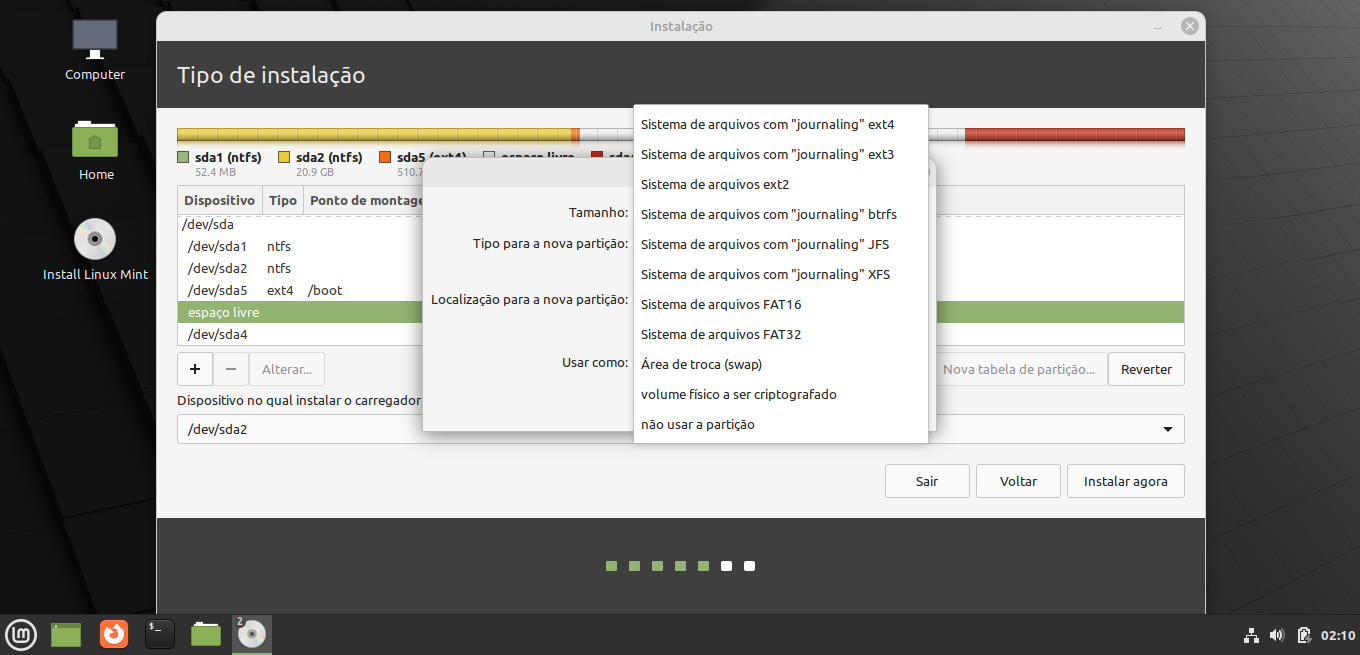
Task: Select /dev/sda5 ext4 /boot row
Action: coord(300,290)
